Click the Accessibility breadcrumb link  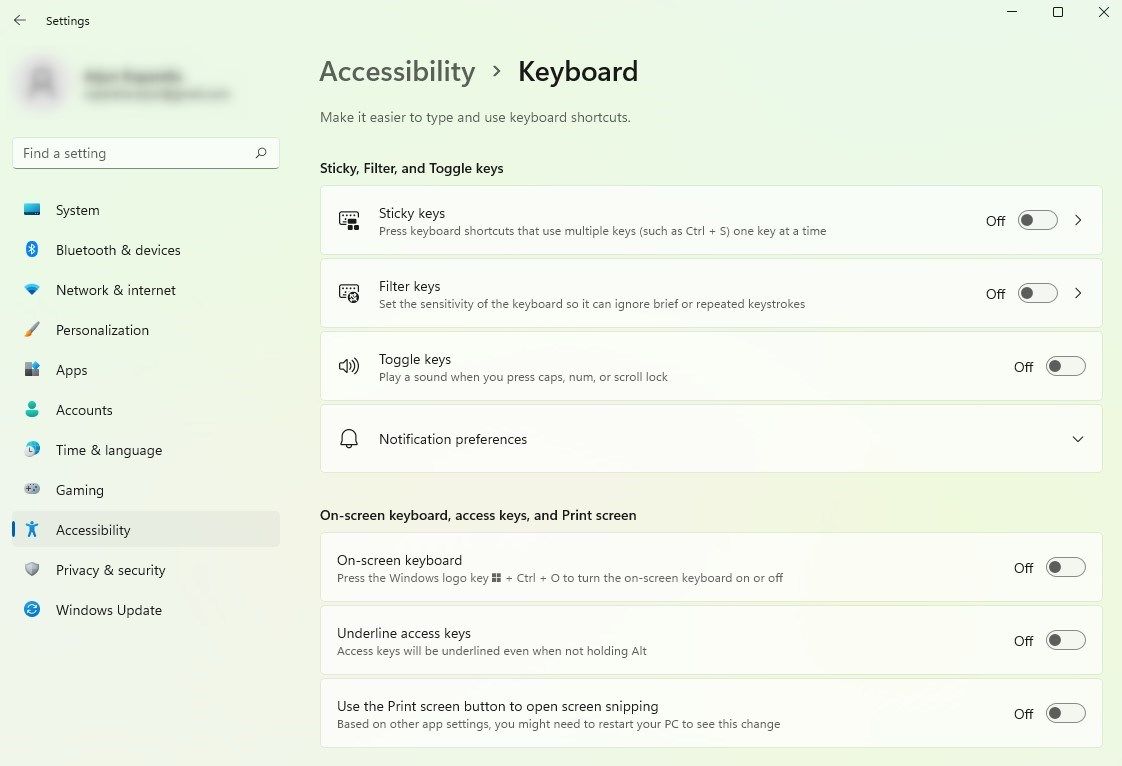pos(397,72)
